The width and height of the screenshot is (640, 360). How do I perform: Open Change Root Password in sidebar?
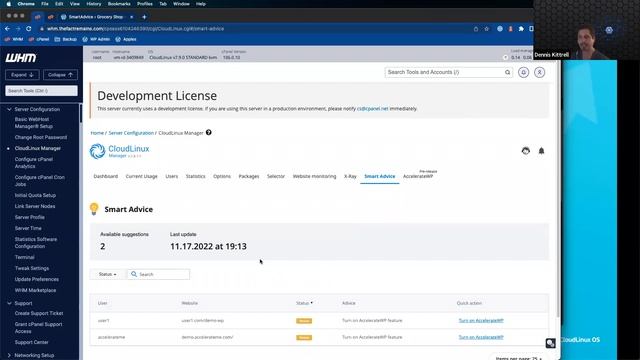(x=41, y=137)
